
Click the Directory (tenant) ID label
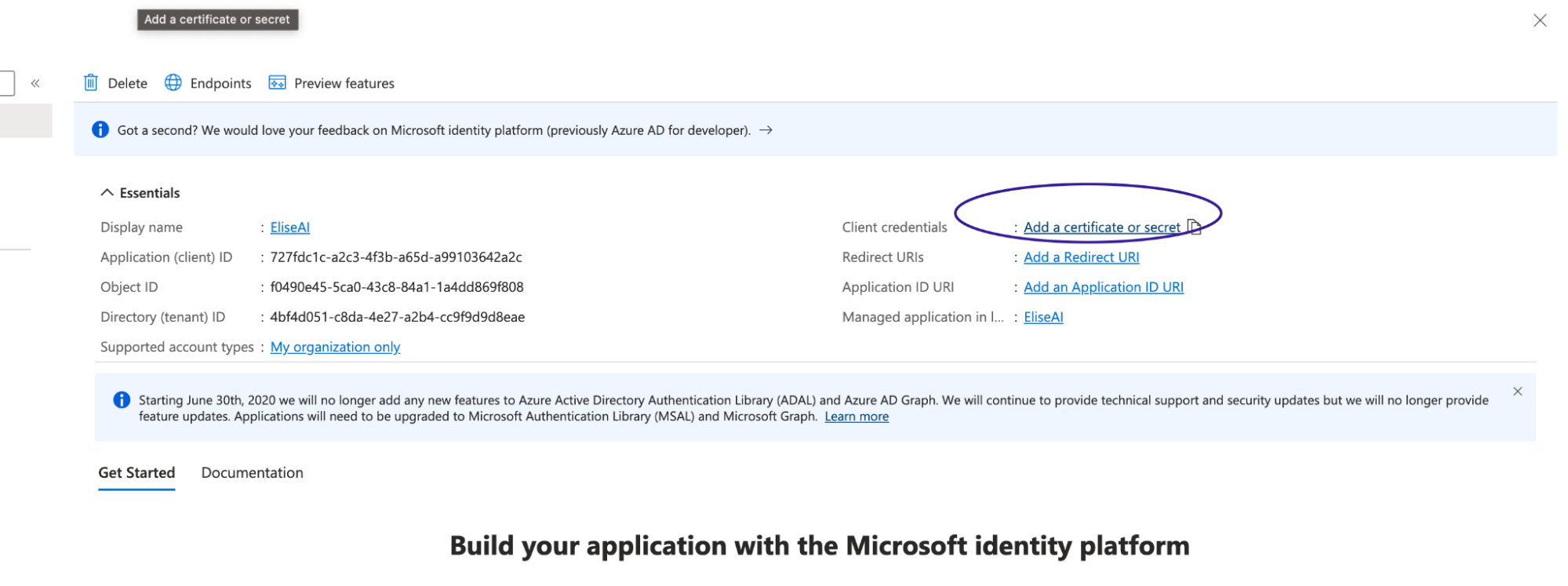click(x=163, y=317)
